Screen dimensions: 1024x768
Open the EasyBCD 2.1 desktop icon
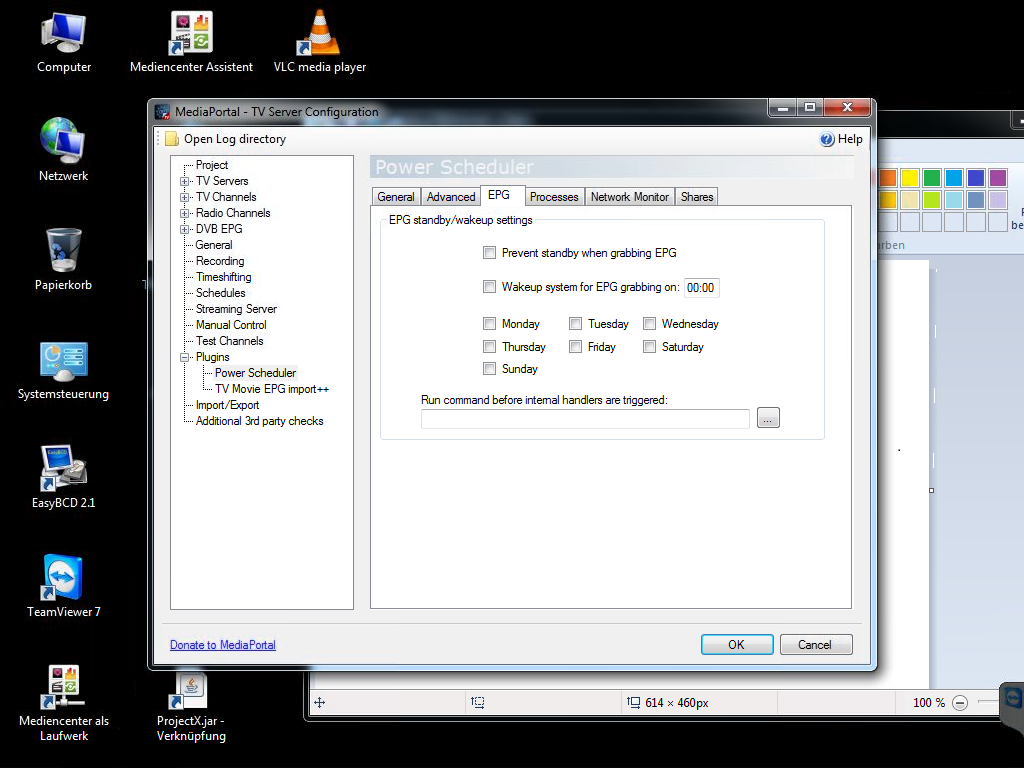63,469
